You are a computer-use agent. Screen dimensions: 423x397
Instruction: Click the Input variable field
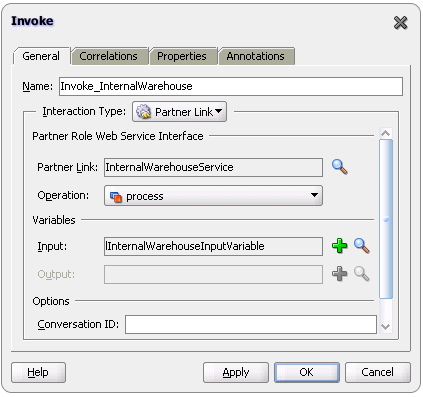click(x=213, y=246)
